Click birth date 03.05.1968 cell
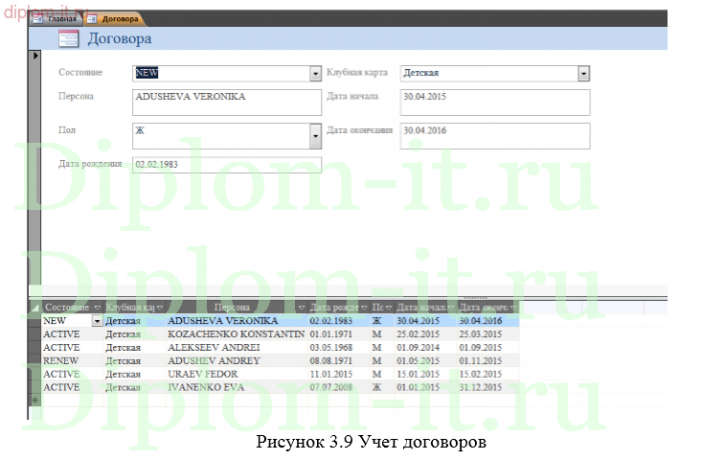The width and height of the screenshot is (702, 460). coord(338,348)
